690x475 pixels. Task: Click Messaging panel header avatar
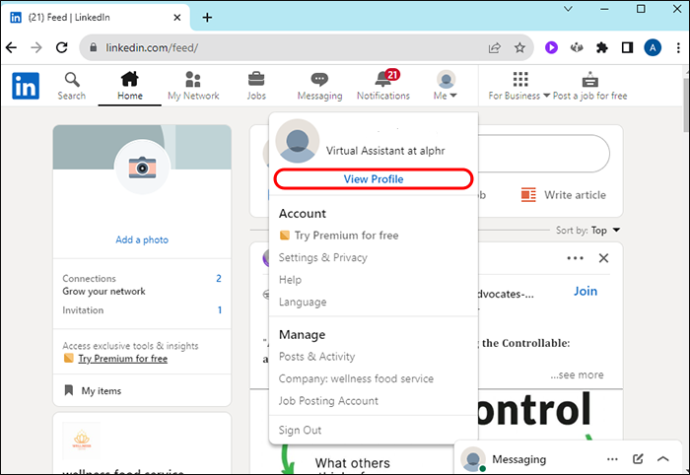[473, 460]
